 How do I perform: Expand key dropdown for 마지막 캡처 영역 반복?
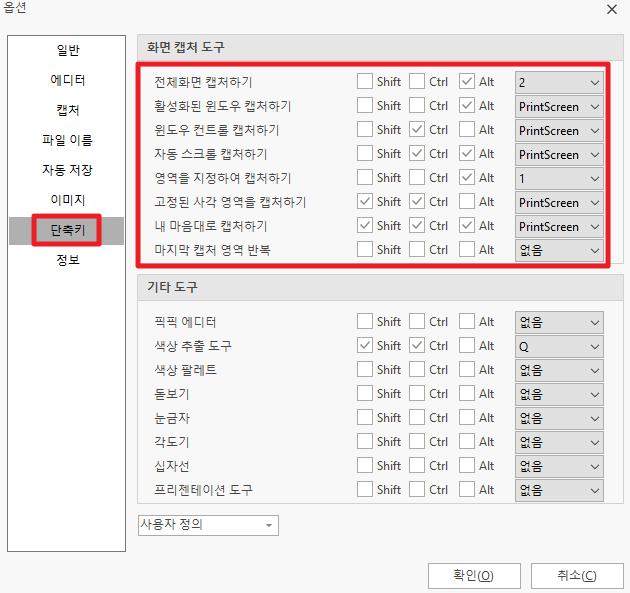[x=559, y=250]
